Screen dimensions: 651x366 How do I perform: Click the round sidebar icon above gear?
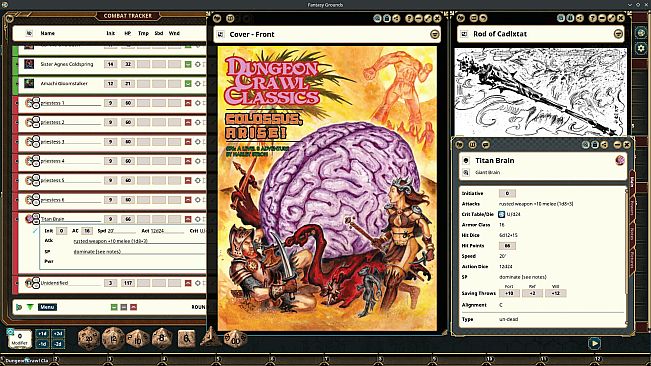pos(641,32)
